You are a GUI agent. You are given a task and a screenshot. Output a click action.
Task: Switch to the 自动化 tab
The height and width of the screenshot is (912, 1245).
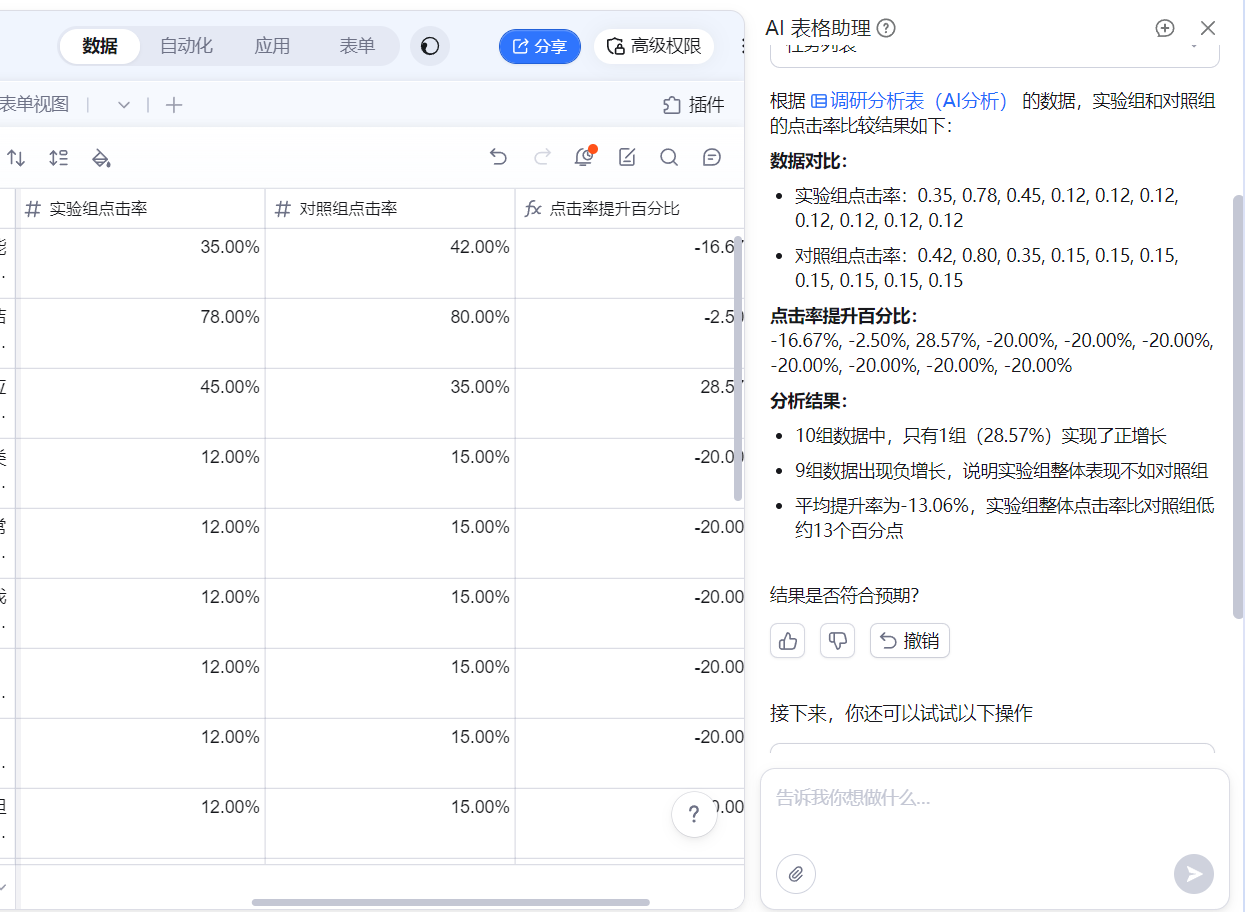[186, 46]
